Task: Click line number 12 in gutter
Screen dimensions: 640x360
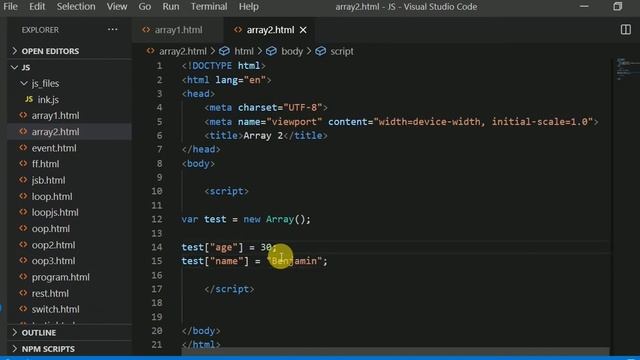Action: point(157,220)
